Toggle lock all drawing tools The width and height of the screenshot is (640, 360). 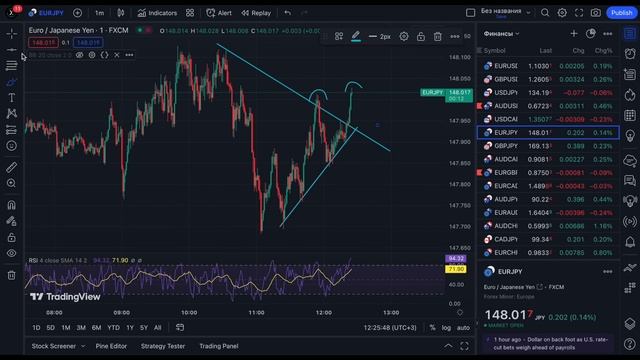coord(11,237)
